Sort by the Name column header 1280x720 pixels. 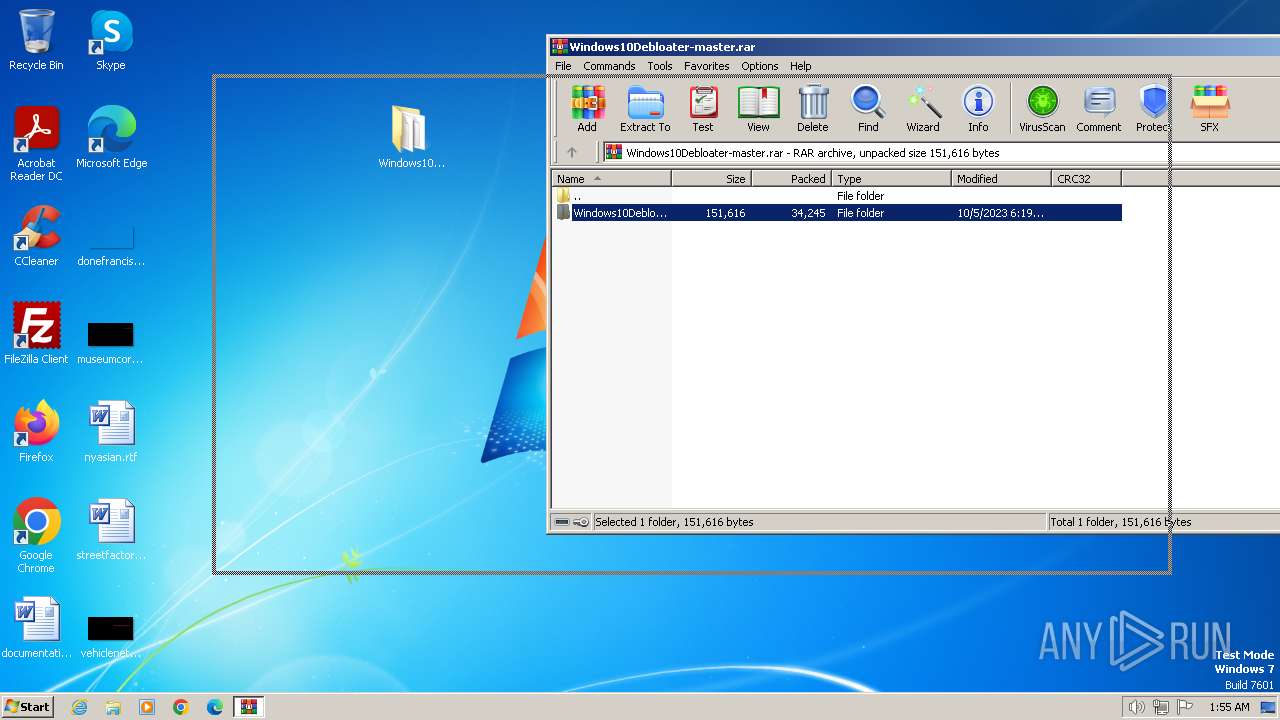click(x=612, y=179)
